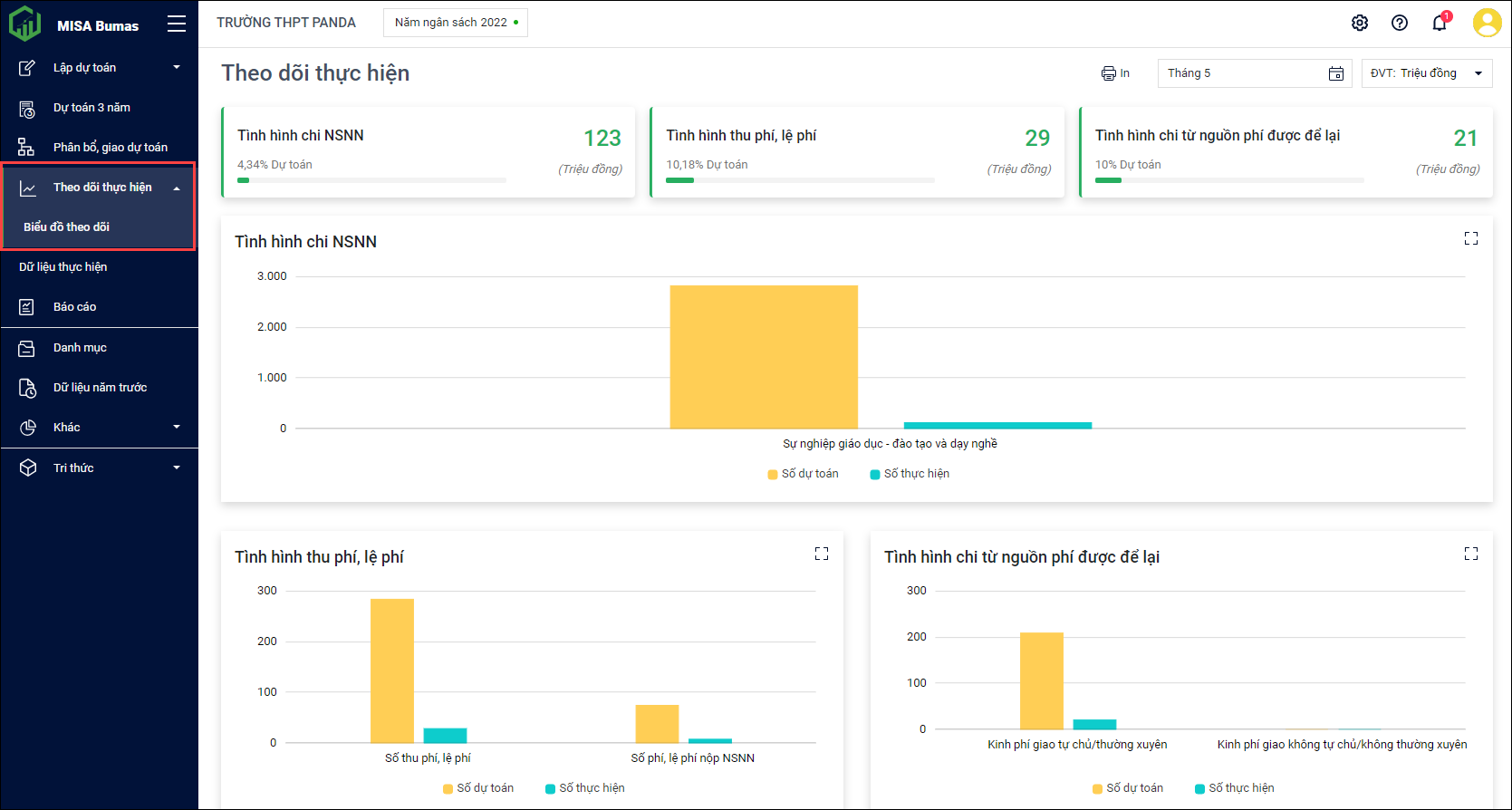Image resolution: width=1512 pixels, height=810 pixels.
Task: Open Báo cáo from the sidebar
Action: pyautogui.click(x=74, y=307)
